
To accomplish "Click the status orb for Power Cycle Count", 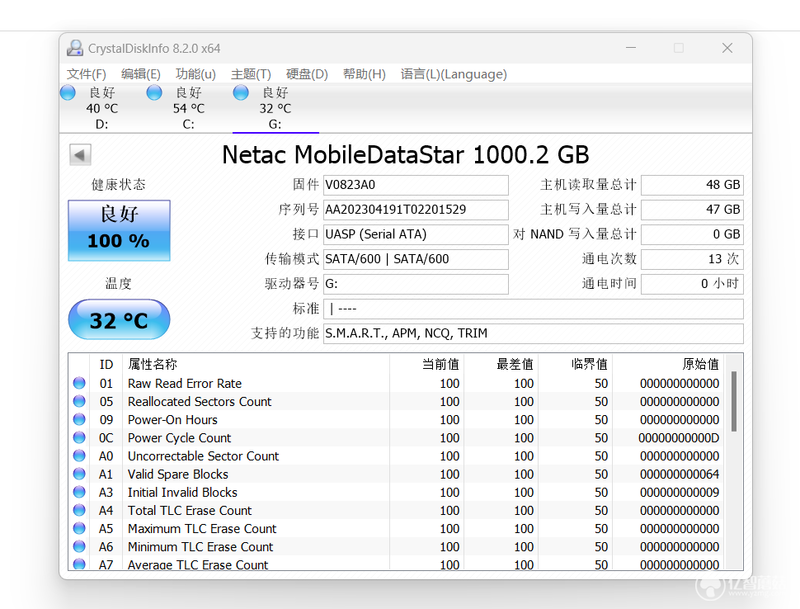I will point(79,438).
